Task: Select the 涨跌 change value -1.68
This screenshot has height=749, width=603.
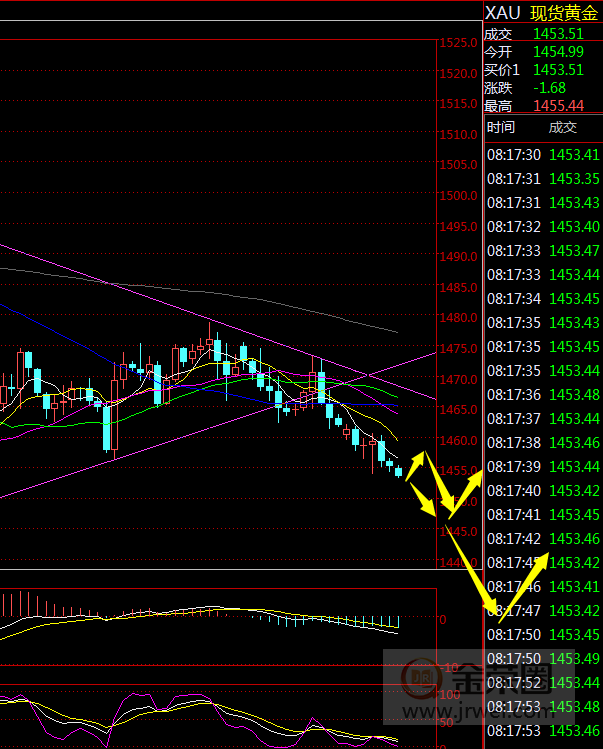Action: click(x=549, y=88)
